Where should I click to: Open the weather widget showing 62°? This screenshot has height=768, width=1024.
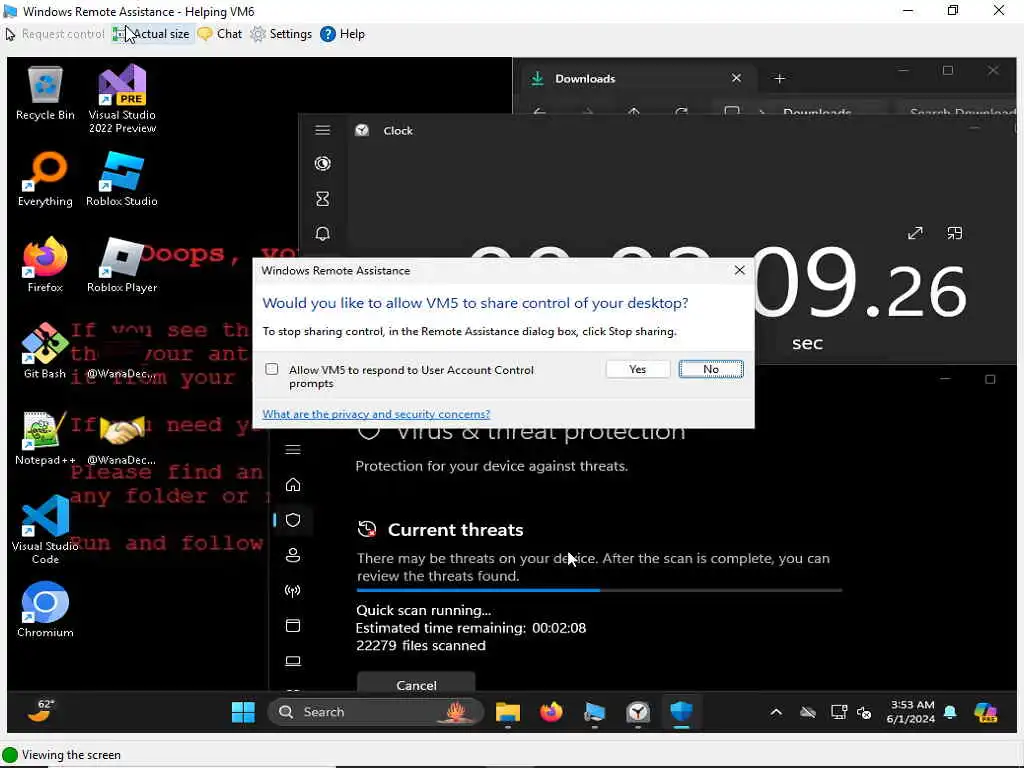(40, 711)
